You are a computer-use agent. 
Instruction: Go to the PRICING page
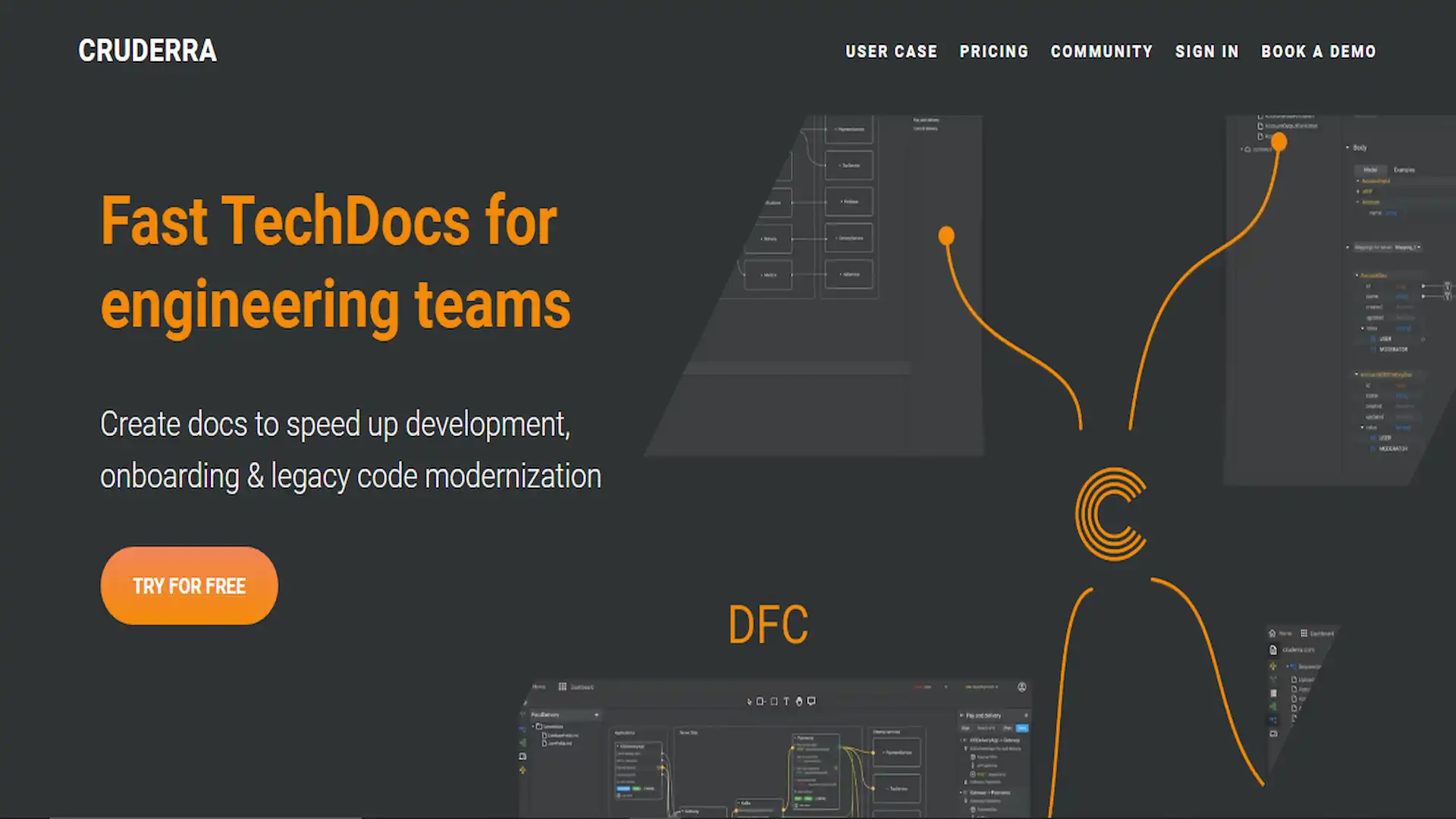click(x=993, y=52)
